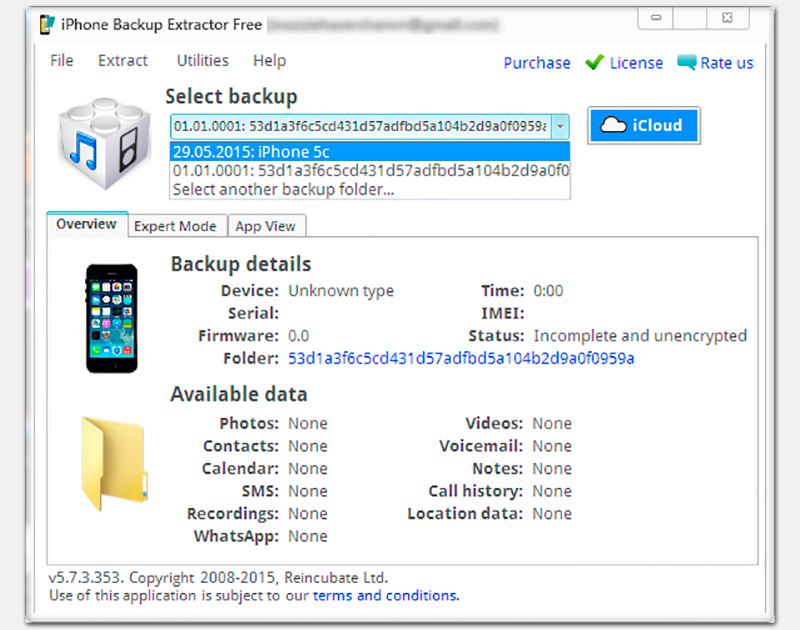Screen dimensions: 800x630
Task: Open the Extract menu
Action: (122, 61)
